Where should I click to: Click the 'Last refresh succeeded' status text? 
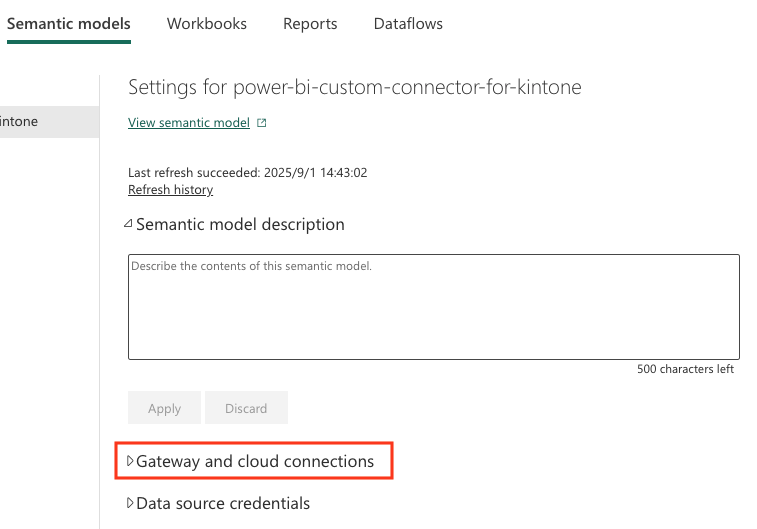click(x=248, y=172)
